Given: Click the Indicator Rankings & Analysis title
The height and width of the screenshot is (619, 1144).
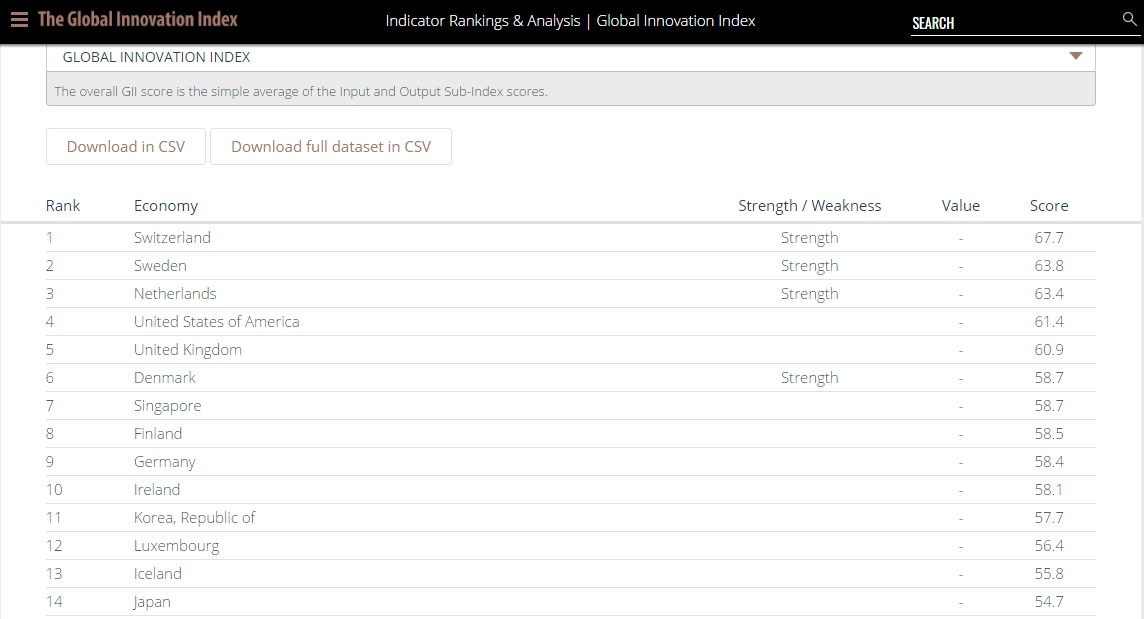Looking at the screenshot, I should pyautogui.click(x=482, y=20).
